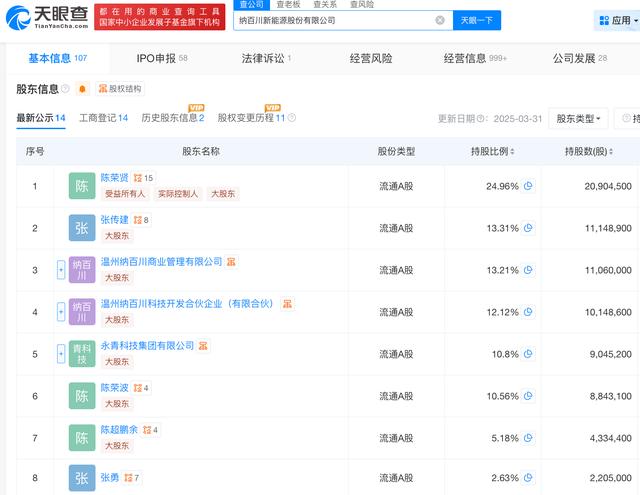Click the pie chart icon next to 10.8%
640x495 pixels.
528,354
